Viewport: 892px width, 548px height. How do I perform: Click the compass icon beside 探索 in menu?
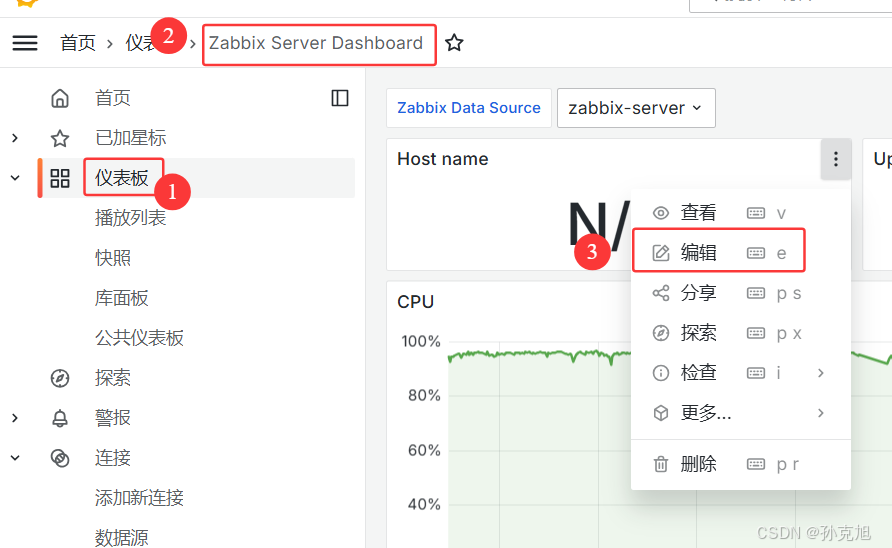point(660,333)
